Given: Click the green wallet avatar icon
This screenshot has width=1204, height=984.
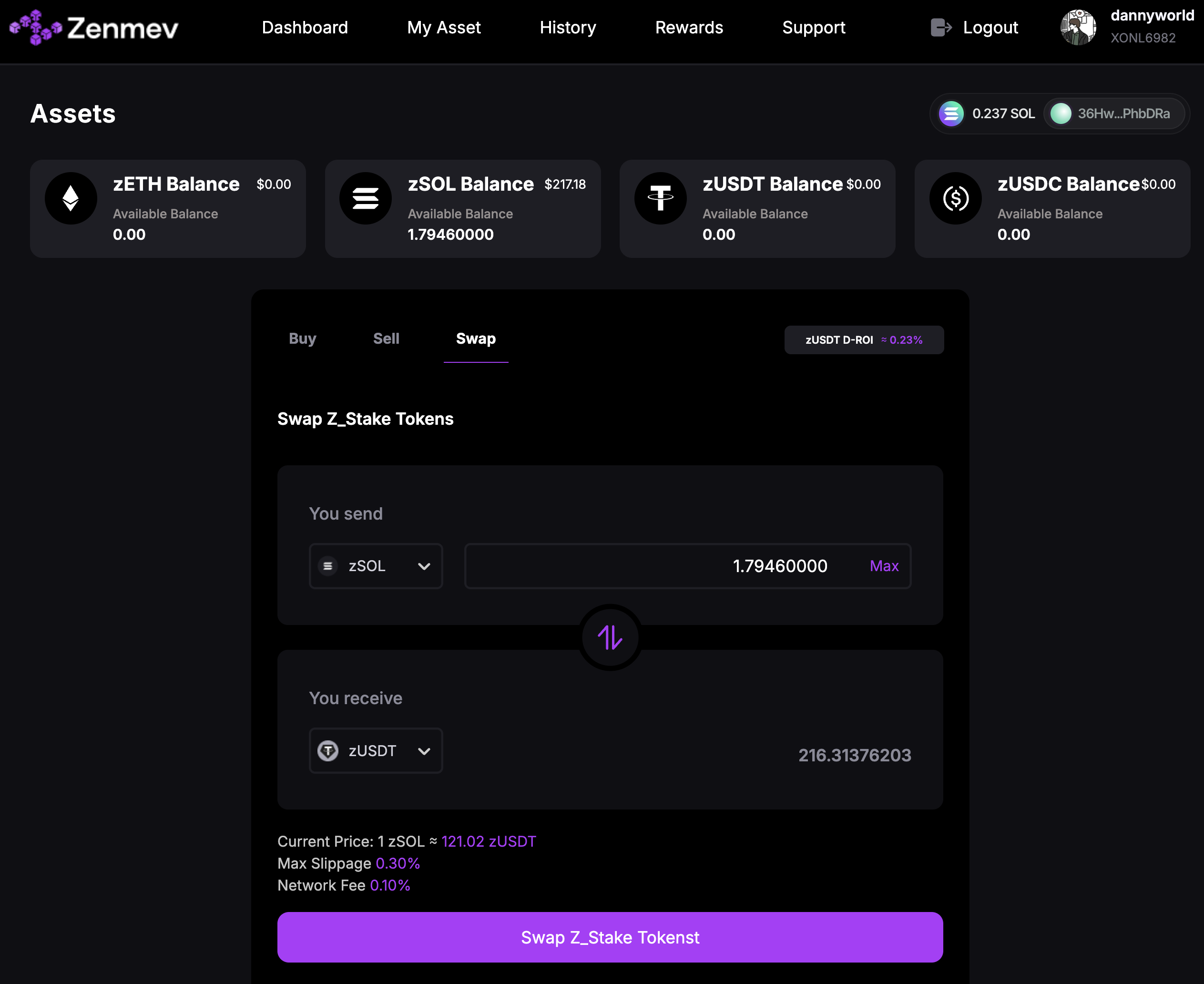Looking at the screenshot, I should [x=1061, y=113].
